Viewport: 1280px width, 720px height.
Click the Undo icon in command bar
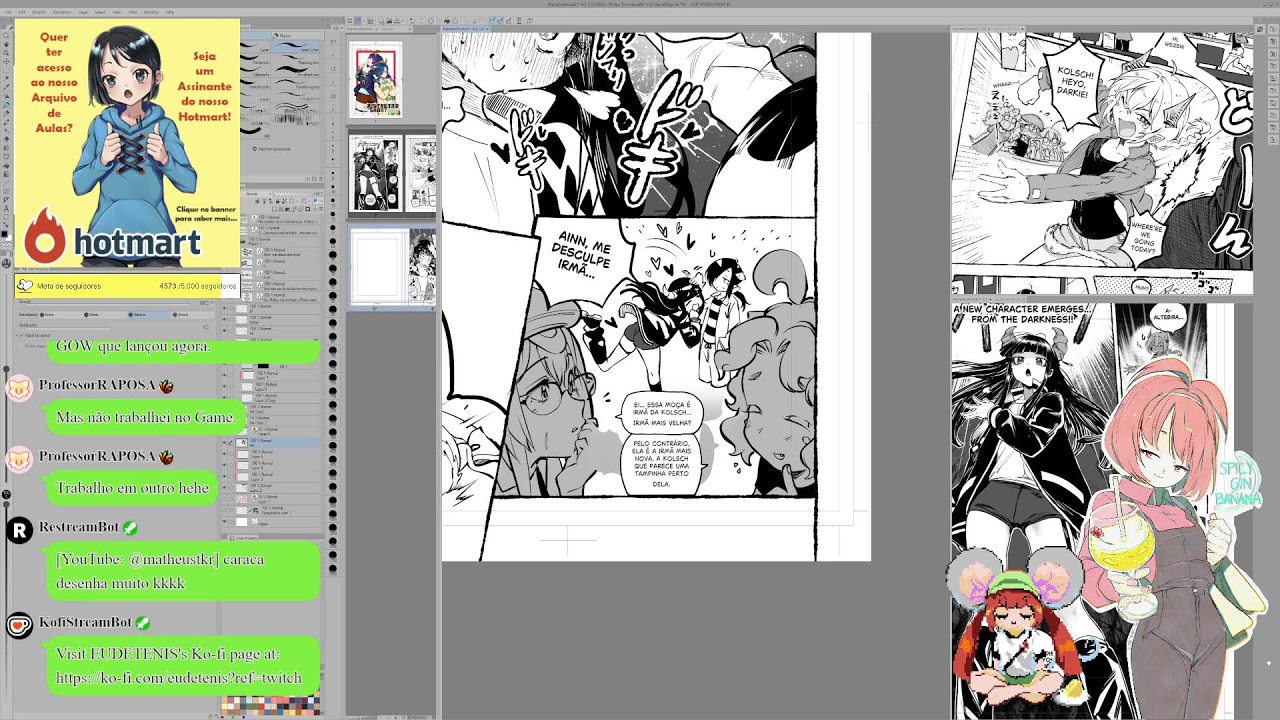click(x=412, y=21)
